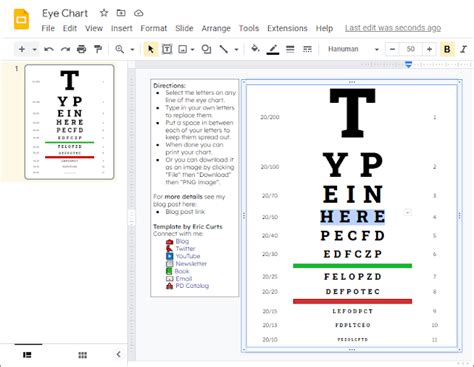The height and width of the screenshot is (367, 474).
Task: Collapse the filmstrip panel chevron
Action: 118,354
